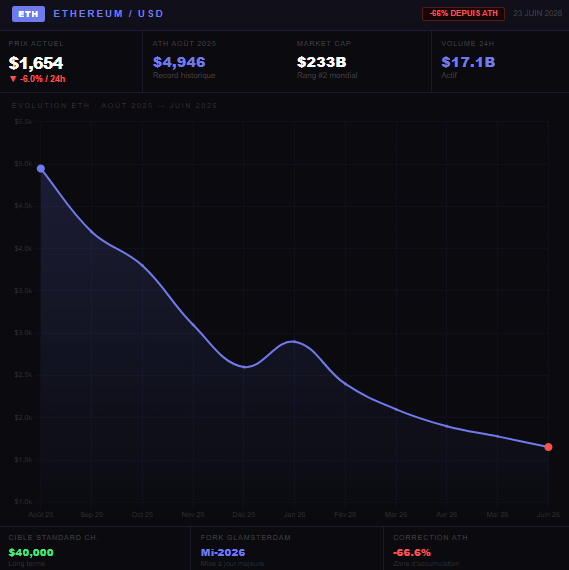Click the 'Août 25' x-axis label

tap(41, 515)
